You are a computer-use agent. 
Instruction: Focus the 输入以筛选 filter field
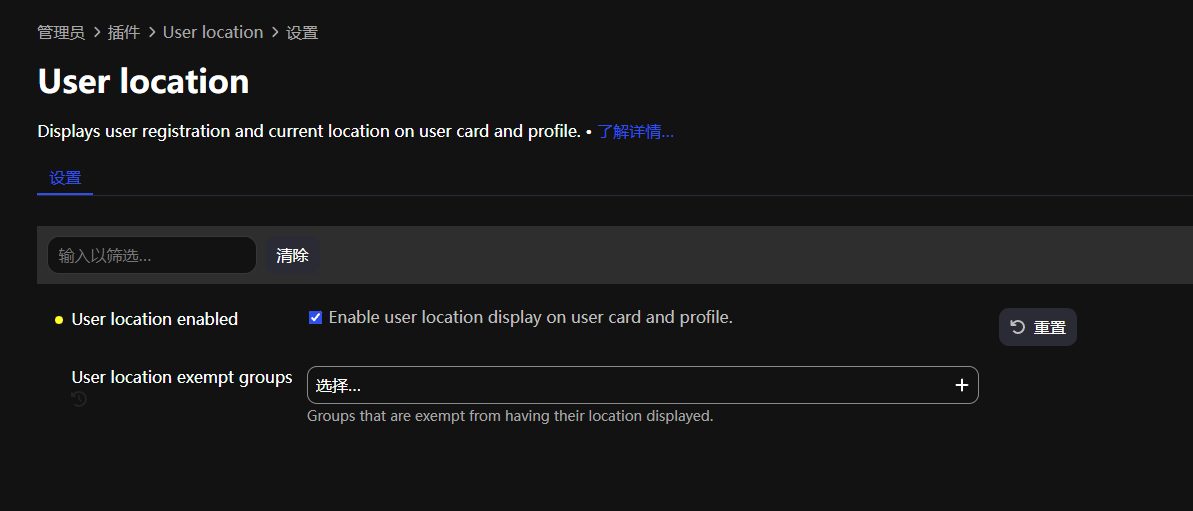(x=152, y=256)
